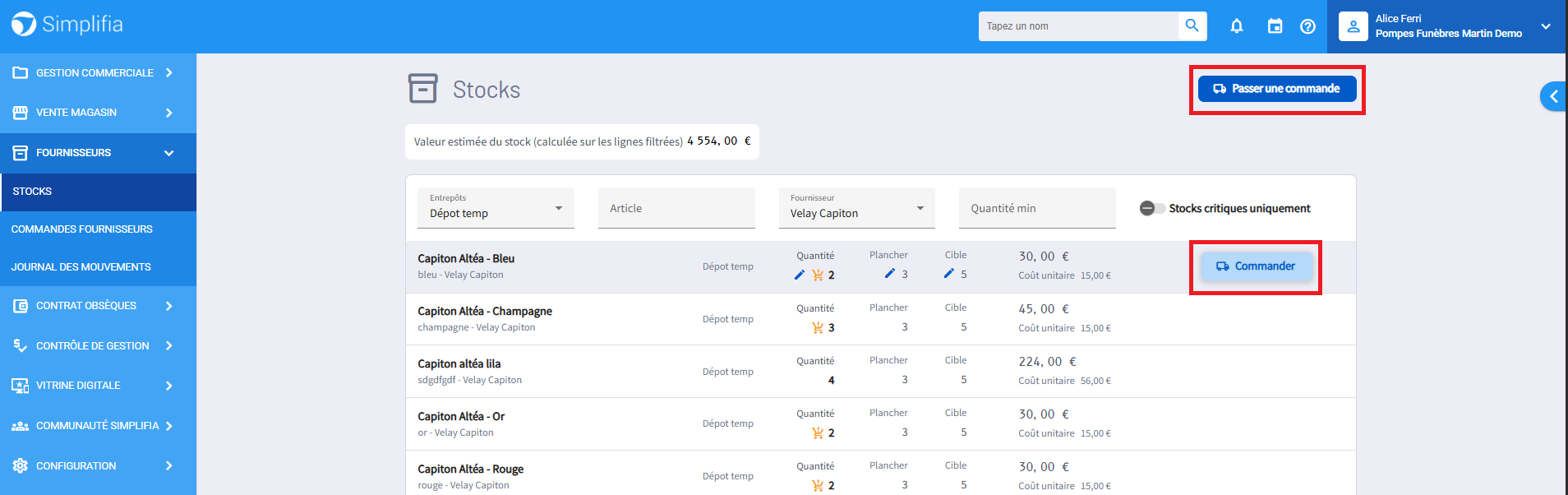Open the calendar icon in header
The width and height of the screenshot is (1568, 495).
point(1275,26)
